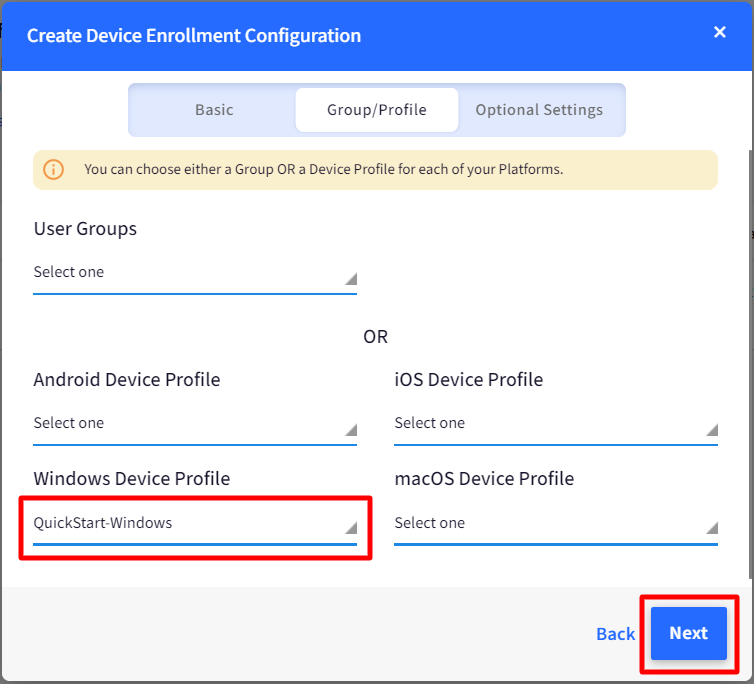This screenshot has width=754, height=684.
Task: Click the info icon in the yellow banner
Action: pos(54,169)
